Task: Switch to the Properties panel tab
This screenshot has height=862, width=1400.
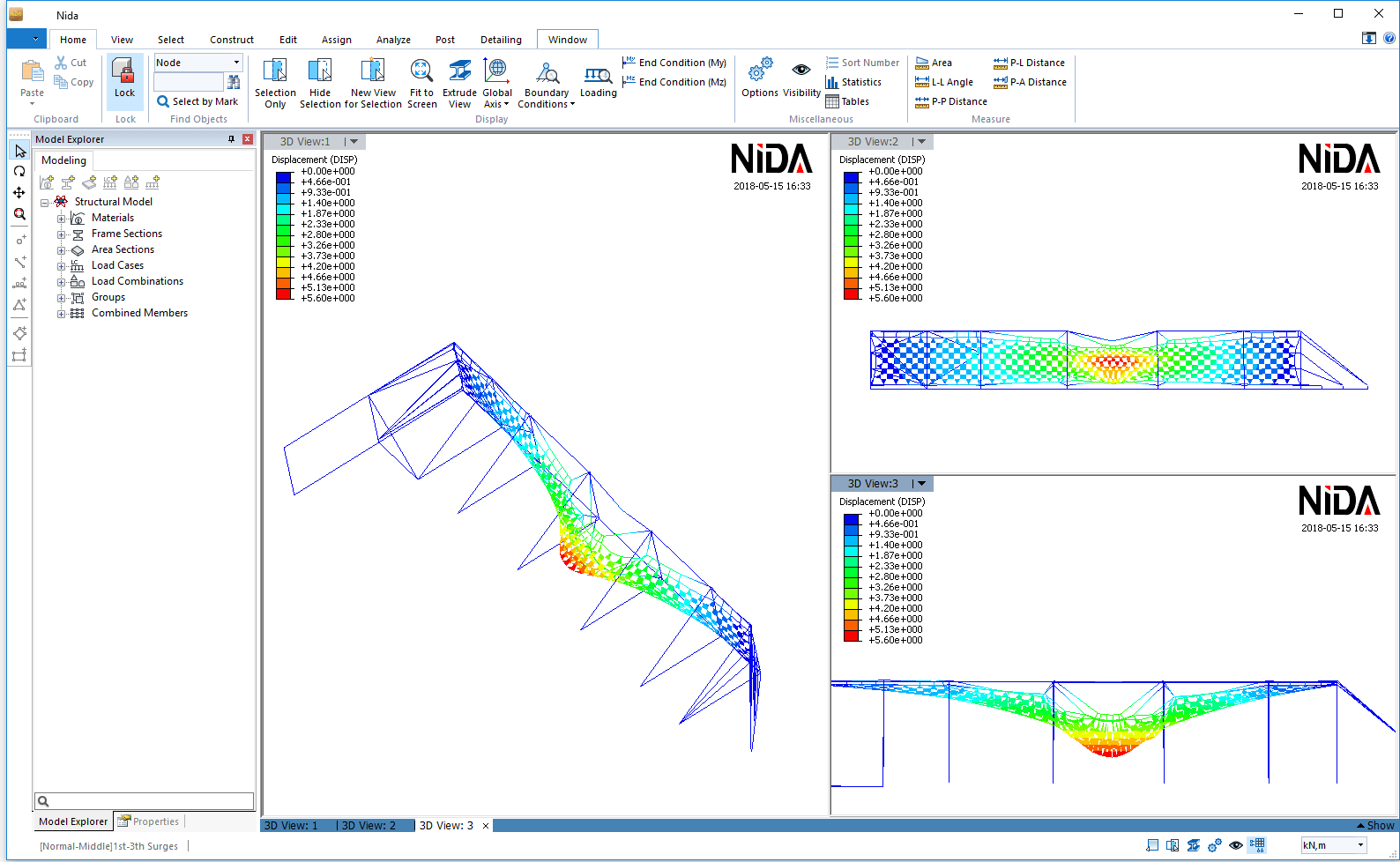Action: tap(149, 821)
